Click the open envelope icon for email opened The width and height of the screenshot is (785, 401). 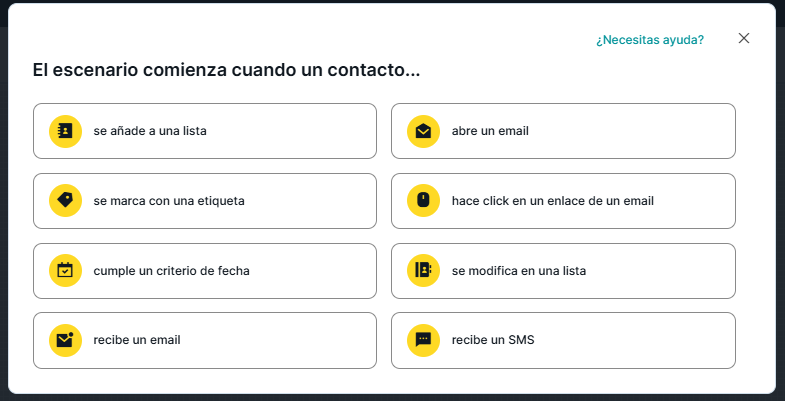coord(423,131)
